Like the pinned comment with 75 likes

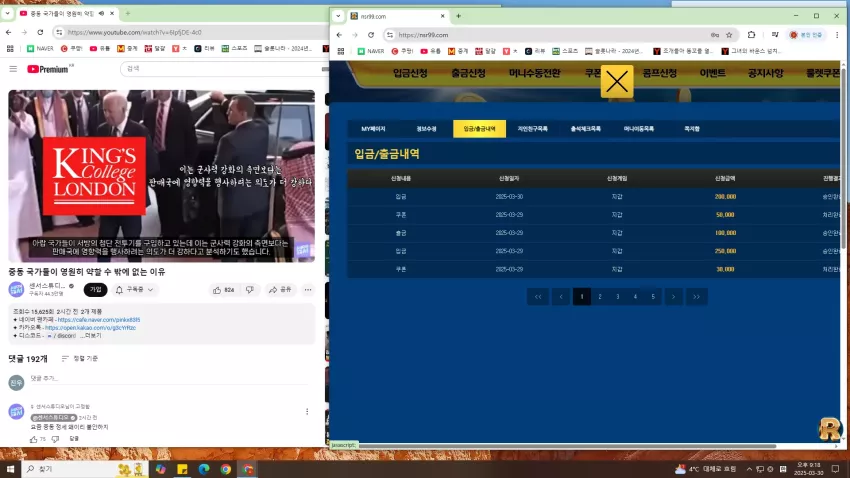(x=34, y=439)
